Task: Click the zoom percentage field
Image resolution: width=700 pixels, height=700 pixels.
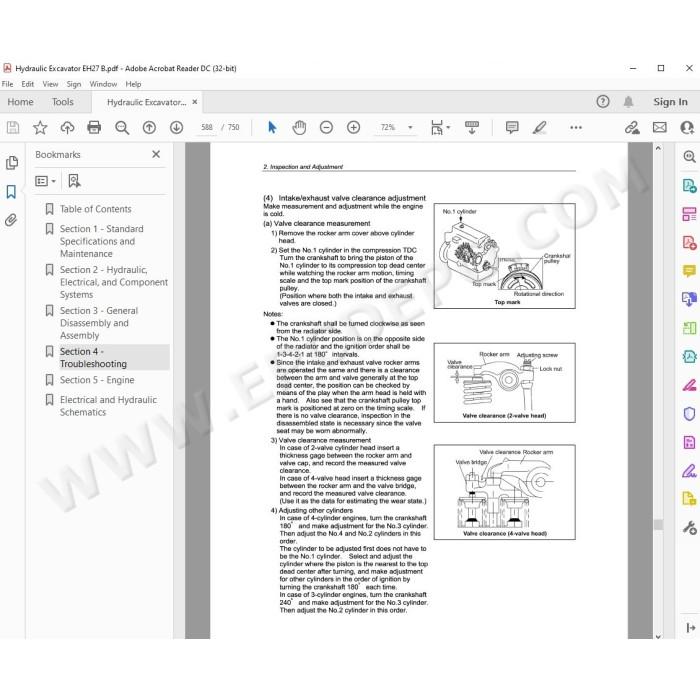Action: click(x=388, y=128)
